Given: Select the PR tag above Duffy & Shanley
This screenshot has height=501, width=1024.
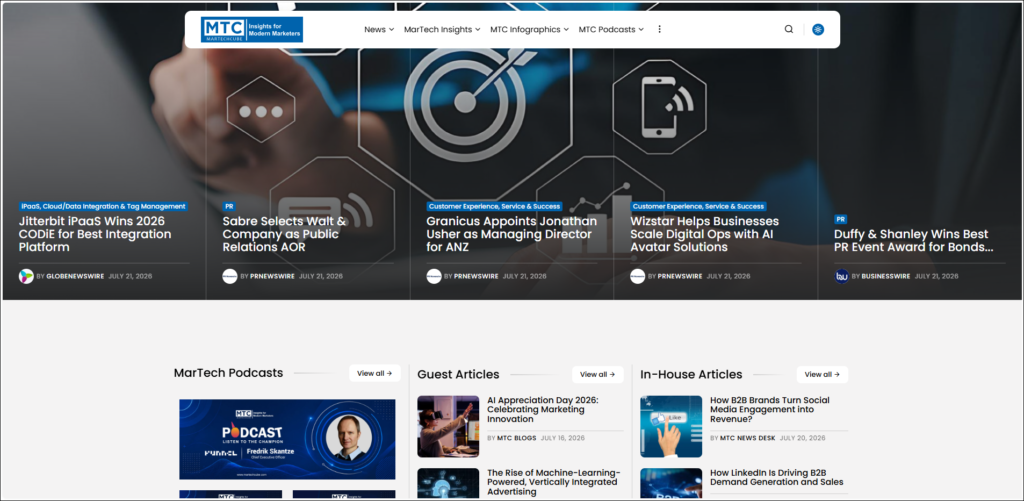Looking at the screenshot, I should 840,219.
